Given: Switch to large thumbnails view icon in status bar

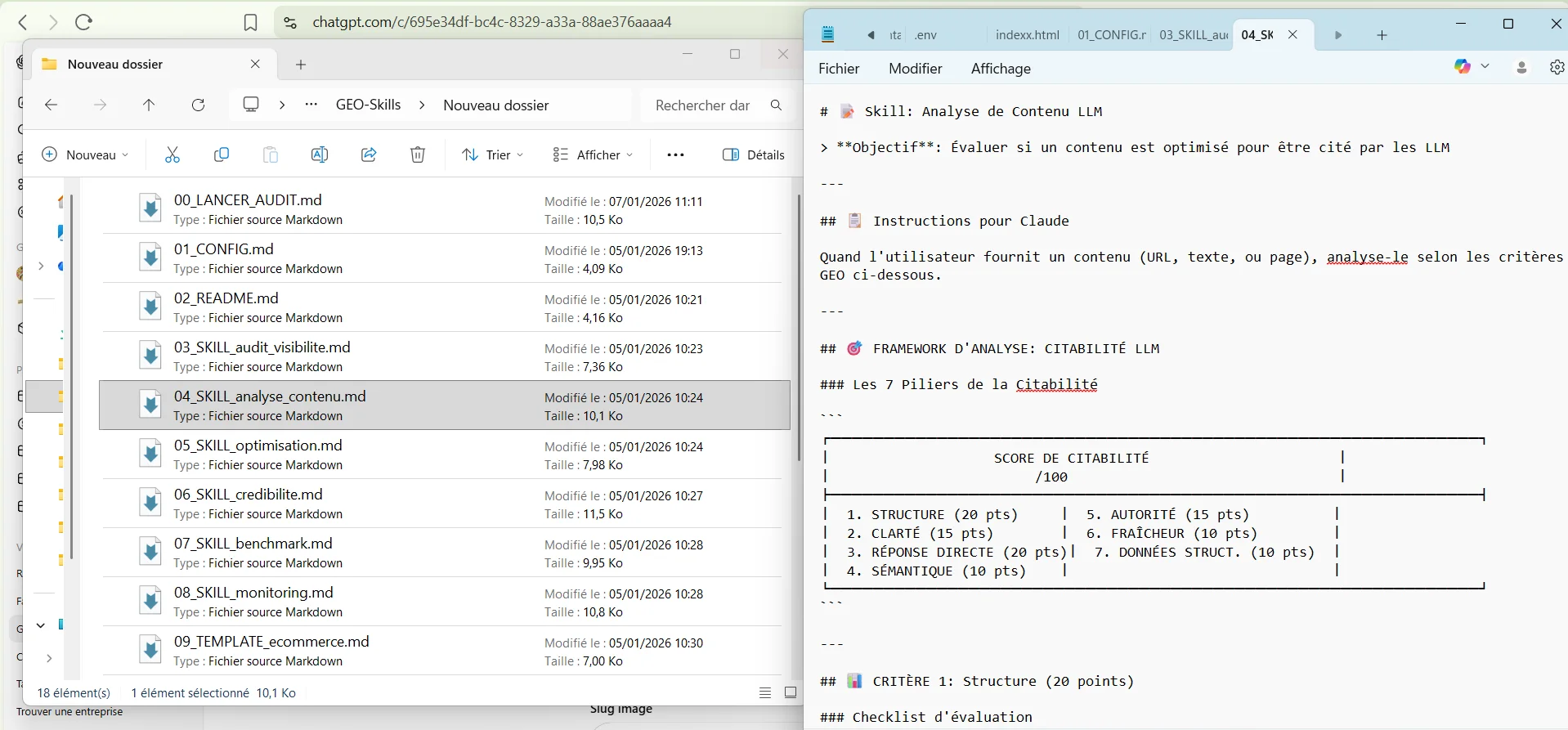Looking at the screenshot, I should (x=791, y=692).
